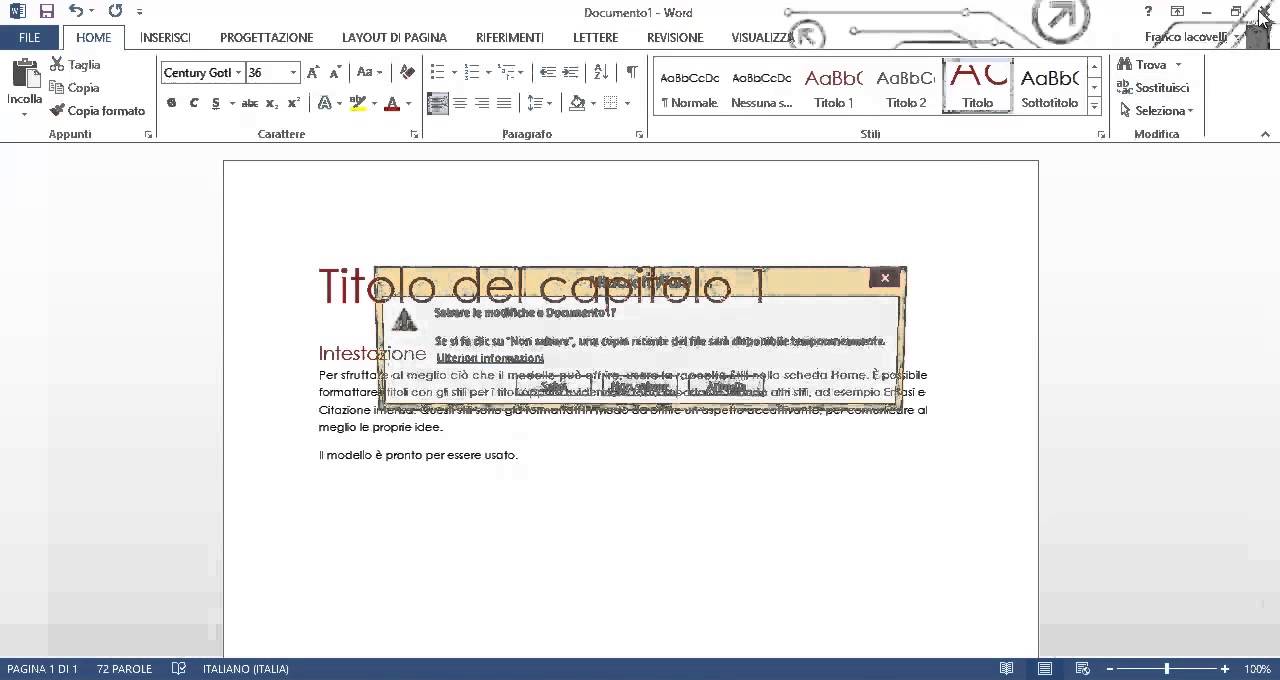Undo the last action

coord(76,11)
